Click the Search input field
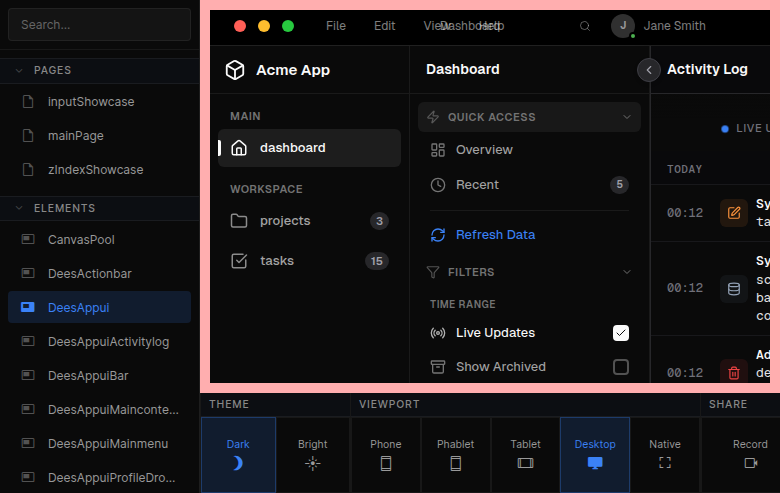780x493 pixels. [99, 25]
